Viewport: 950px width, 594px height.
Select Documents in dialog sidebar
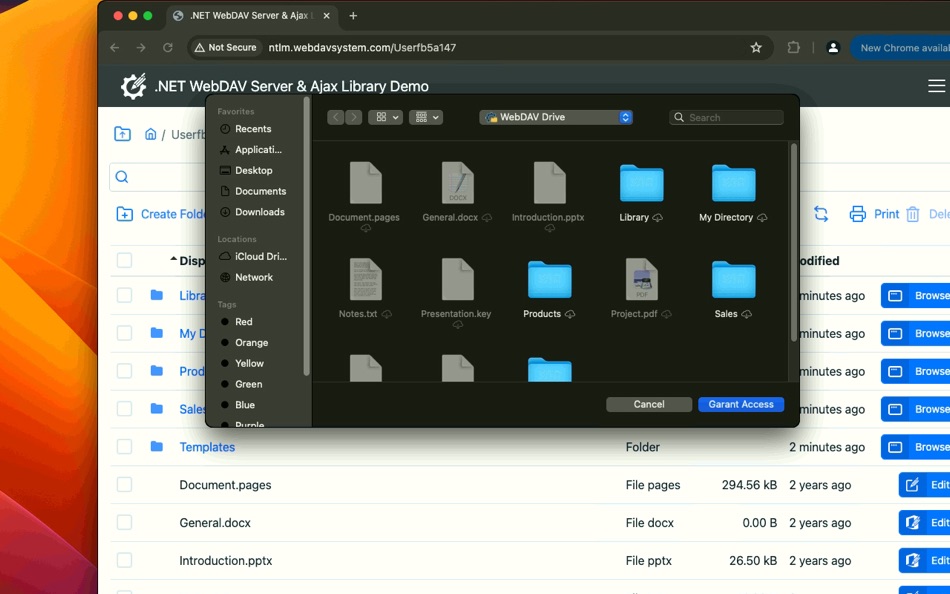[261, 191]
